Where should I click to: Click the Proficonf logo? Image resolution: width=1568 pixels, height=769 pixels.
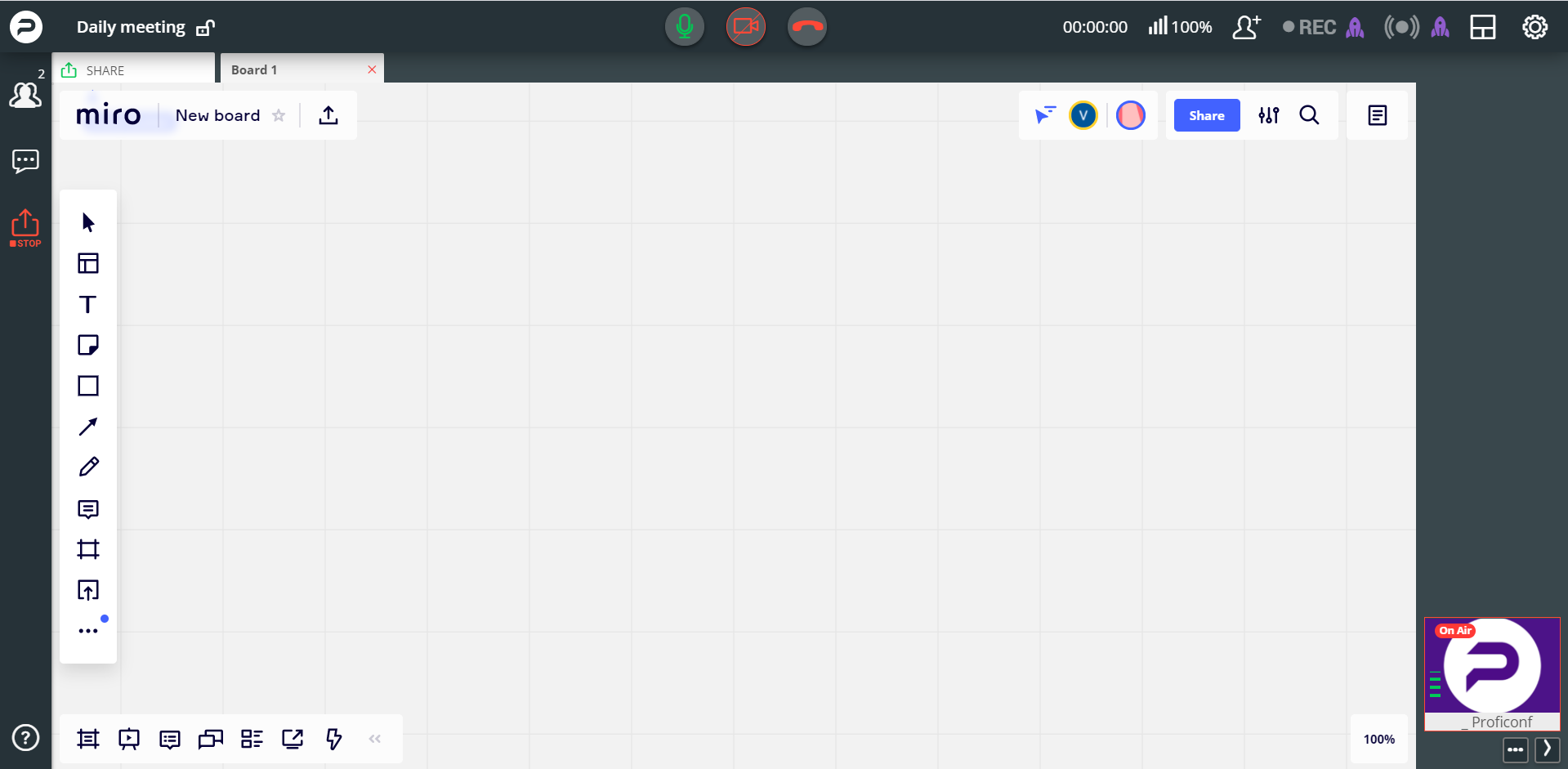26,26
